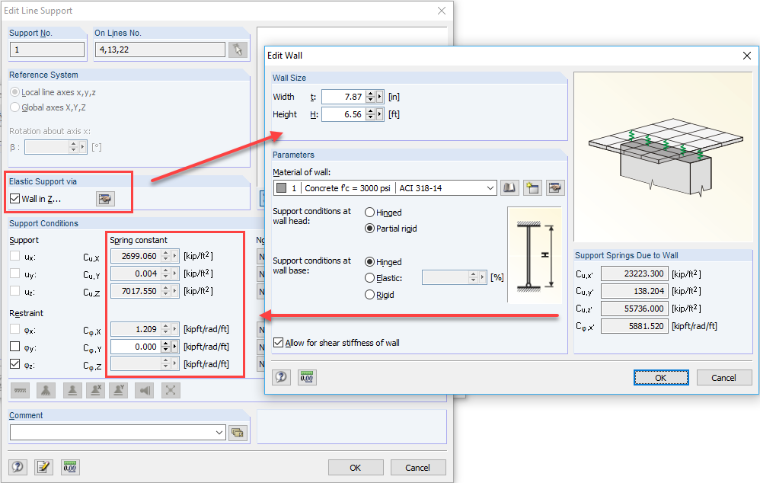
Task: Click the On Lines No. field showing 4,13,22
Action: [x=160, y=49]
